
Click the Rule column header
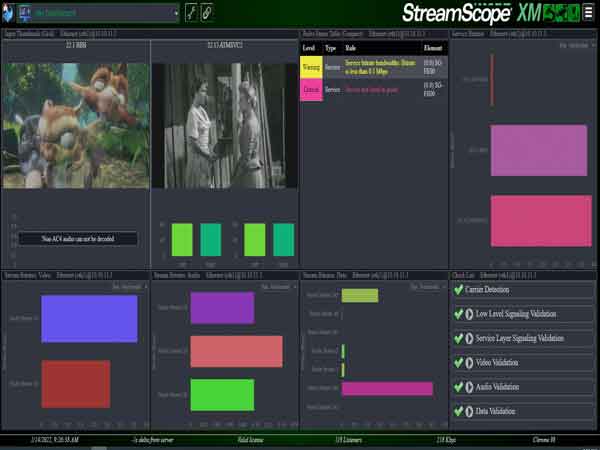(x=351, y=48)
